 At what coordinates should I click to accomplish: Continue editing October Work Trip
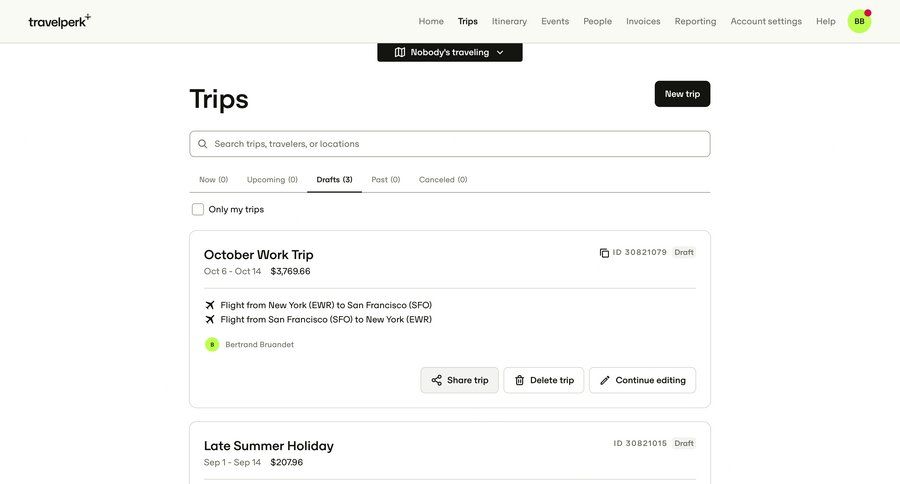pos(642,380)
